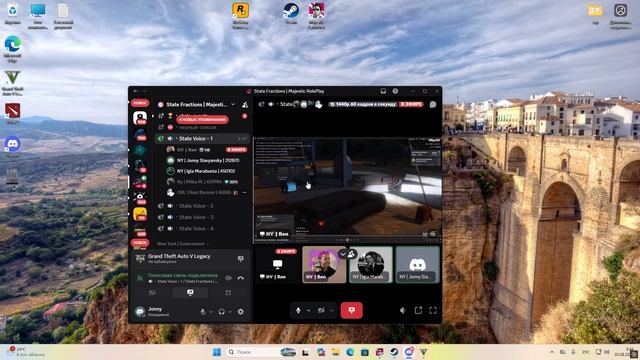The image size is (640, 360).
Task: Open Edge browser from the taskbar
Action: [350, 352]
